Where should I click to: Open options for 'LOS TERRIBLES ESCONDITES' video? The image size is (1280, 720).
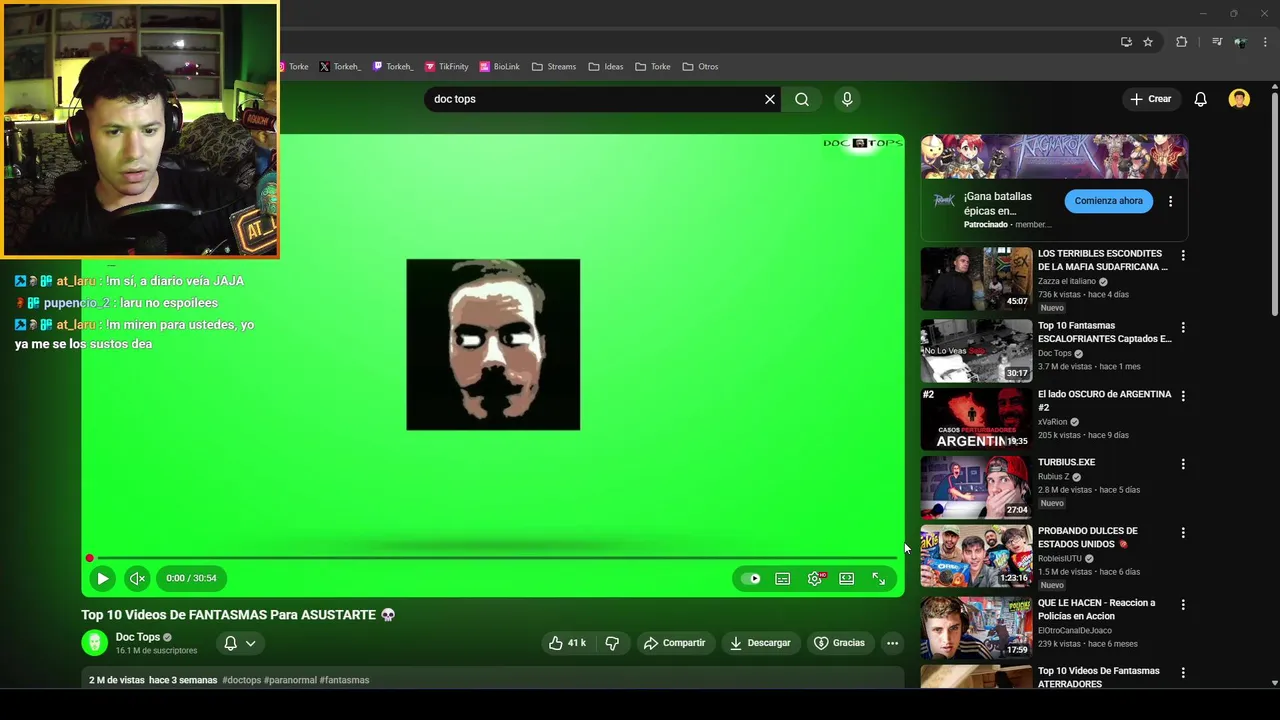1183,256
